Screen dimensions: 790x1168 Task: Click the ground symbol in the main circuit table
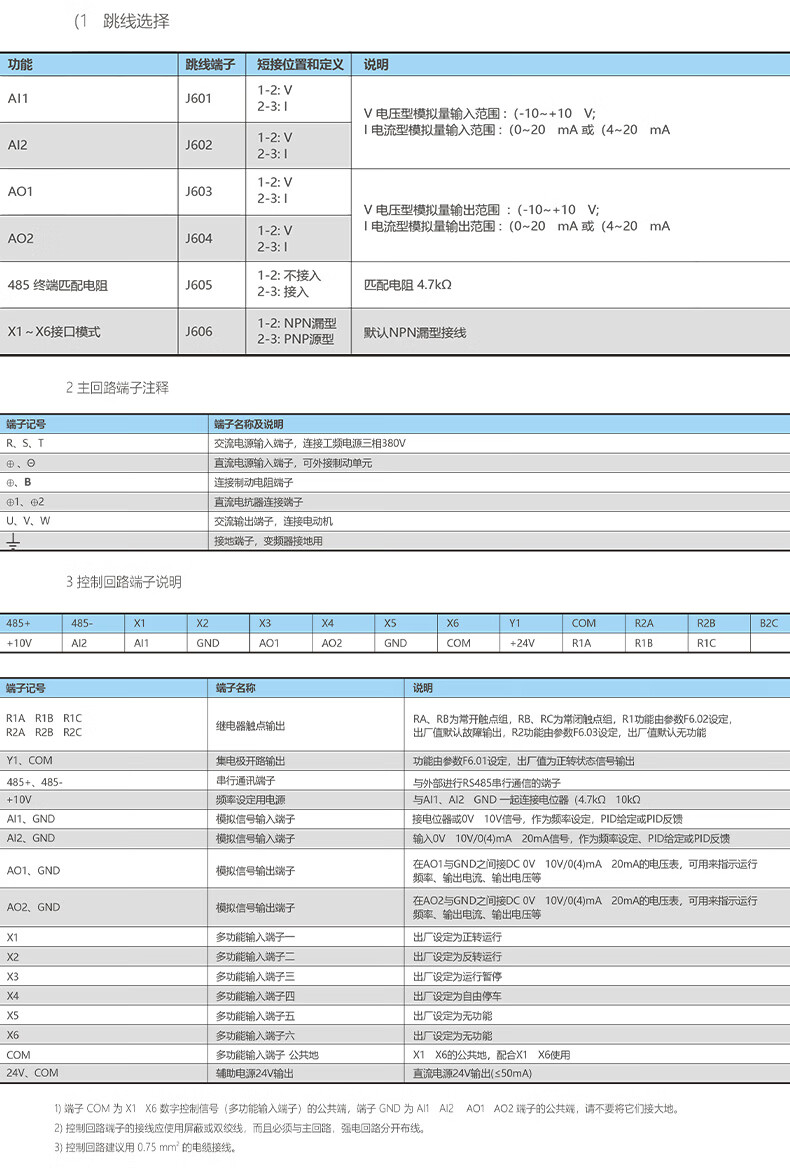click(14, 541)
